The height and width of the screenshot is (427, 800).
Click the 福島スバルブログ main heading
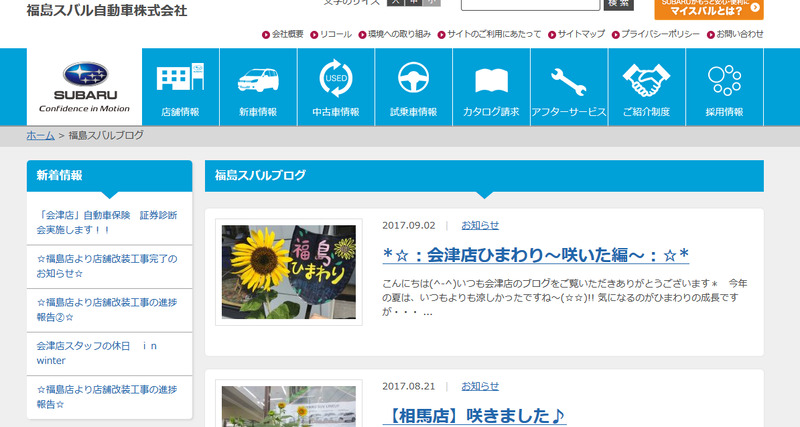point(260,175)
